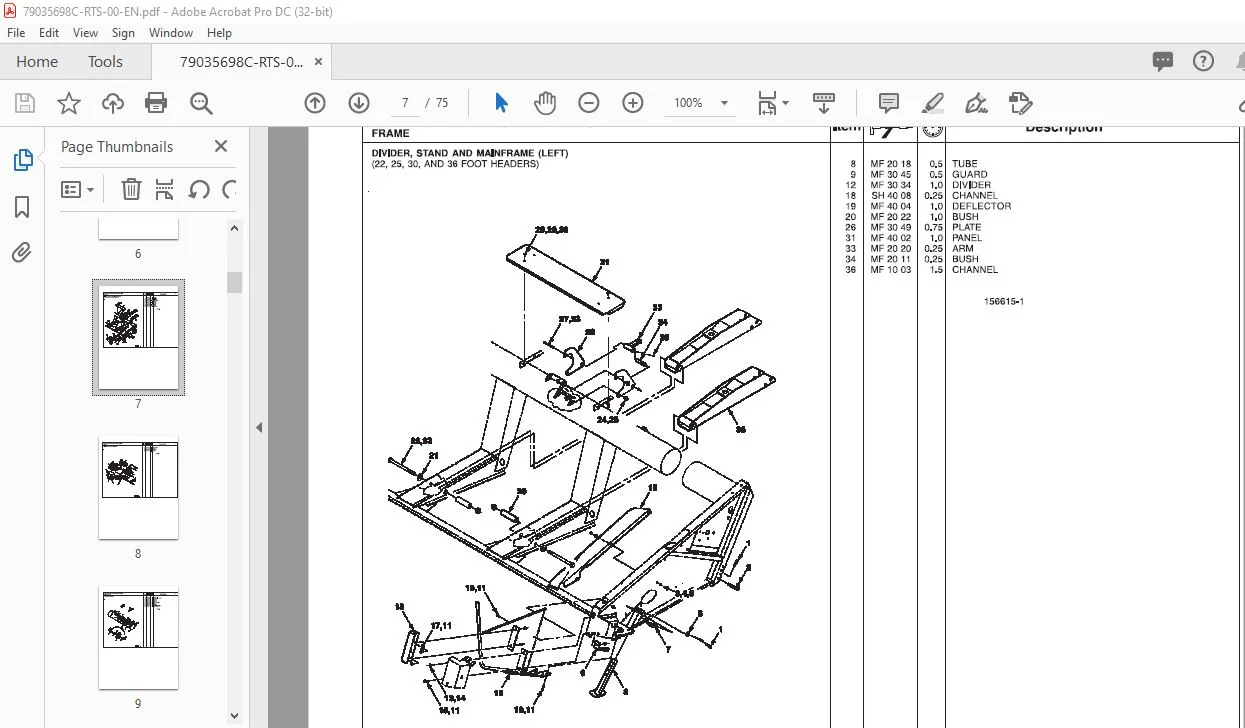Open the Bookmarks panel icon
Viewport: 1245px width, 728px height.
22,207
